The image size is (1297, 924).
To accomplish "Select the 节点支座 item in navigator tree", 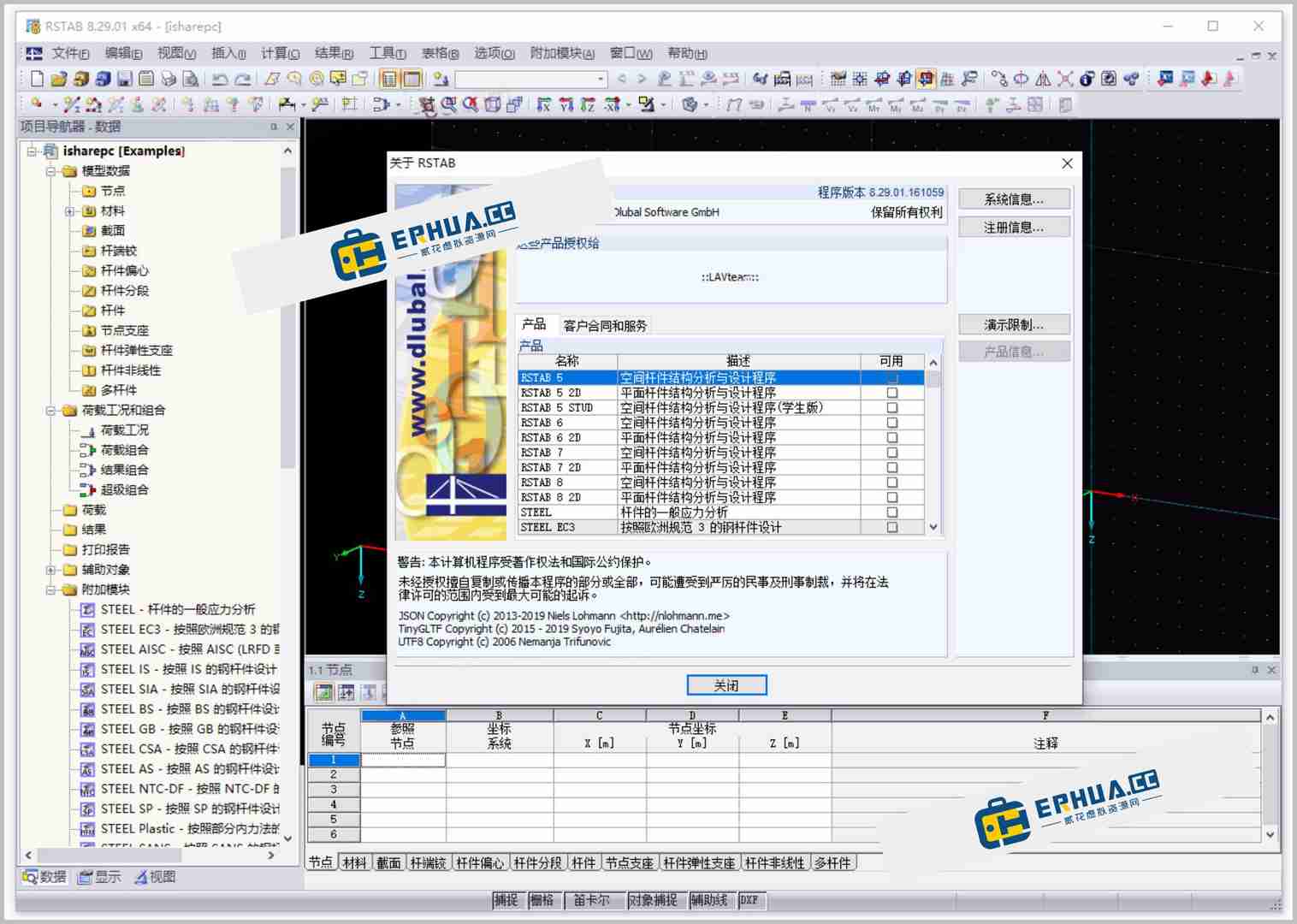I will (125, 330).
